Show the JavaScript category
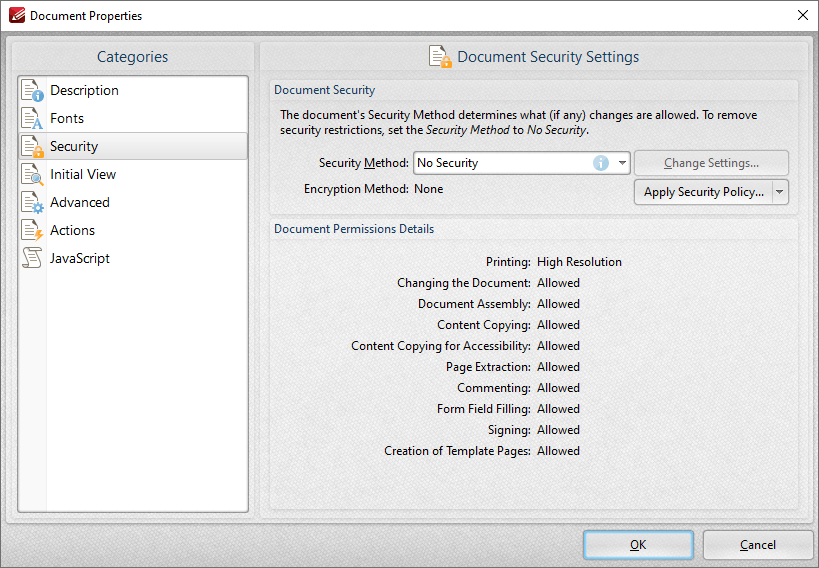 click(133, 258)
